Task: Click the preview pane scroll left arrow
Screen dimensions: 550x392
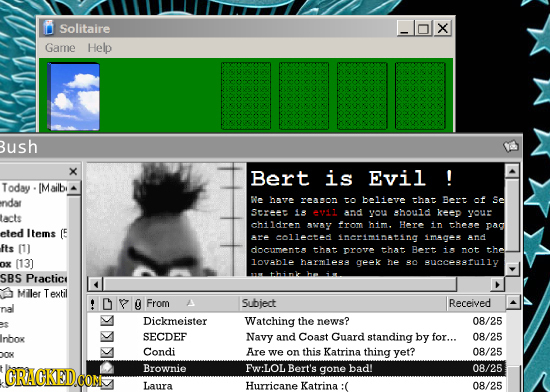Action: tap(95, 284)
